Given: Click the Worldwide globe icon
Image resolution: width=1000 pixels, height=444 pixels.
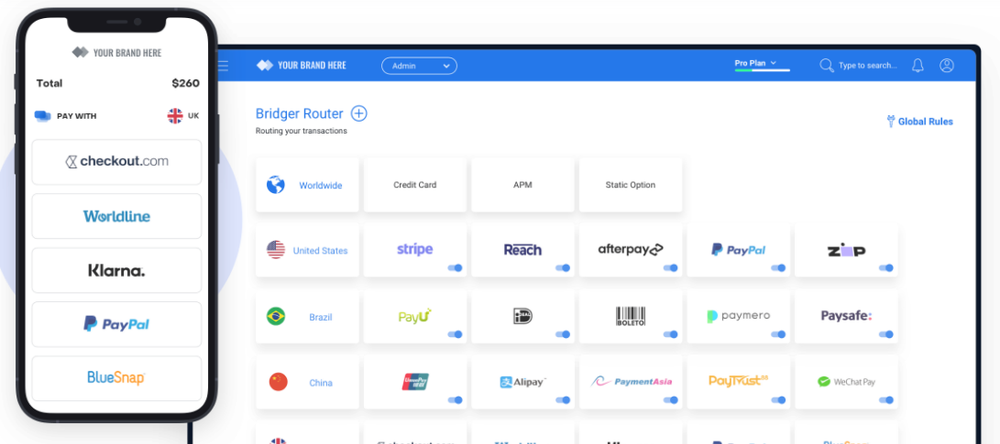Looking at the screenshot, I should (x=276, y=185).
